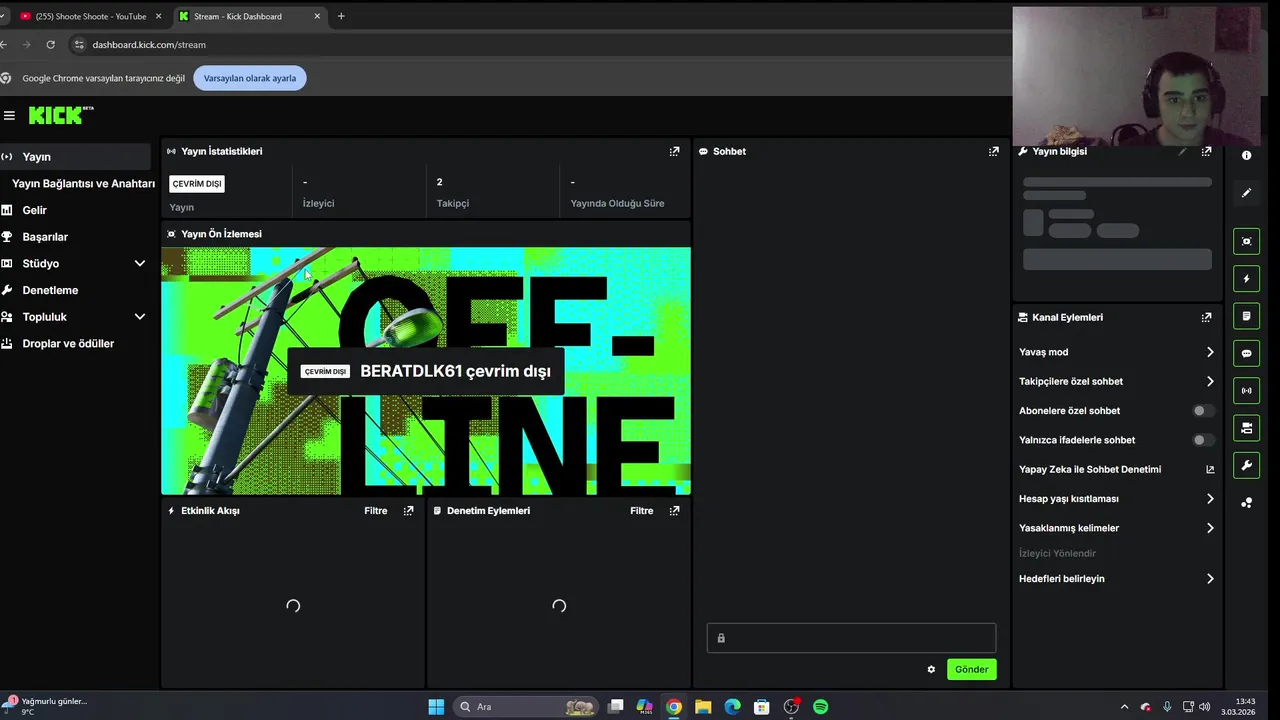
Task: Open chat settings gear next to Gönder
Action: (x=931, y=669)
